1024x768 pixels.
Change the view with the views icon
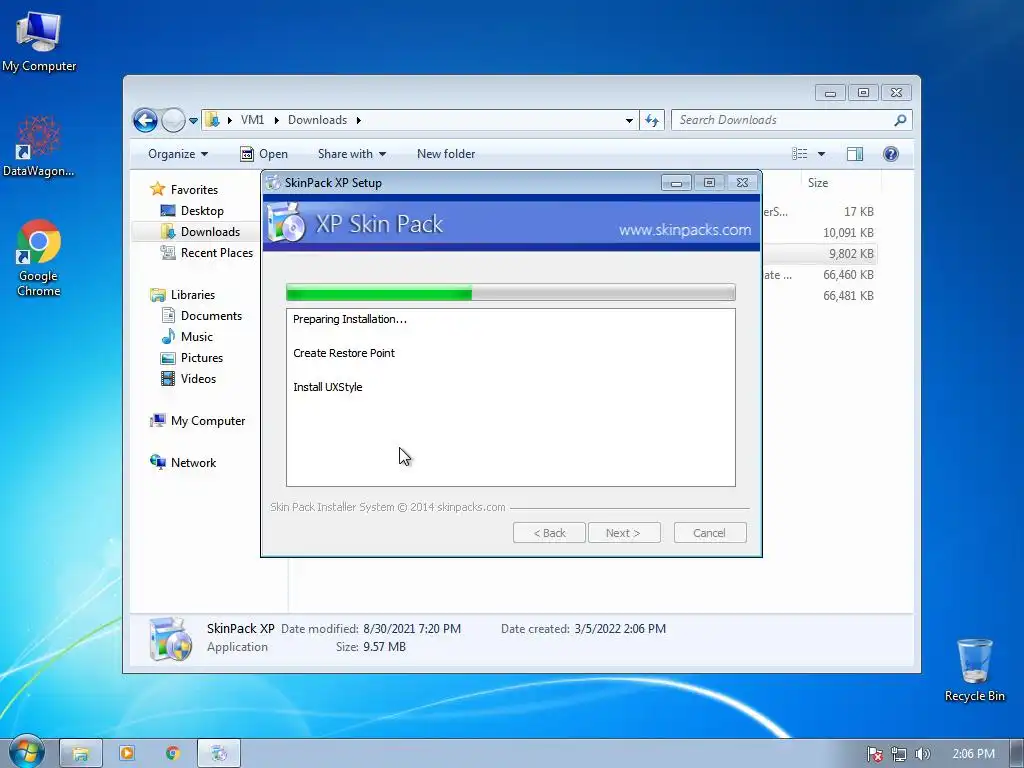pyautogui.click(x=800, y=154)
